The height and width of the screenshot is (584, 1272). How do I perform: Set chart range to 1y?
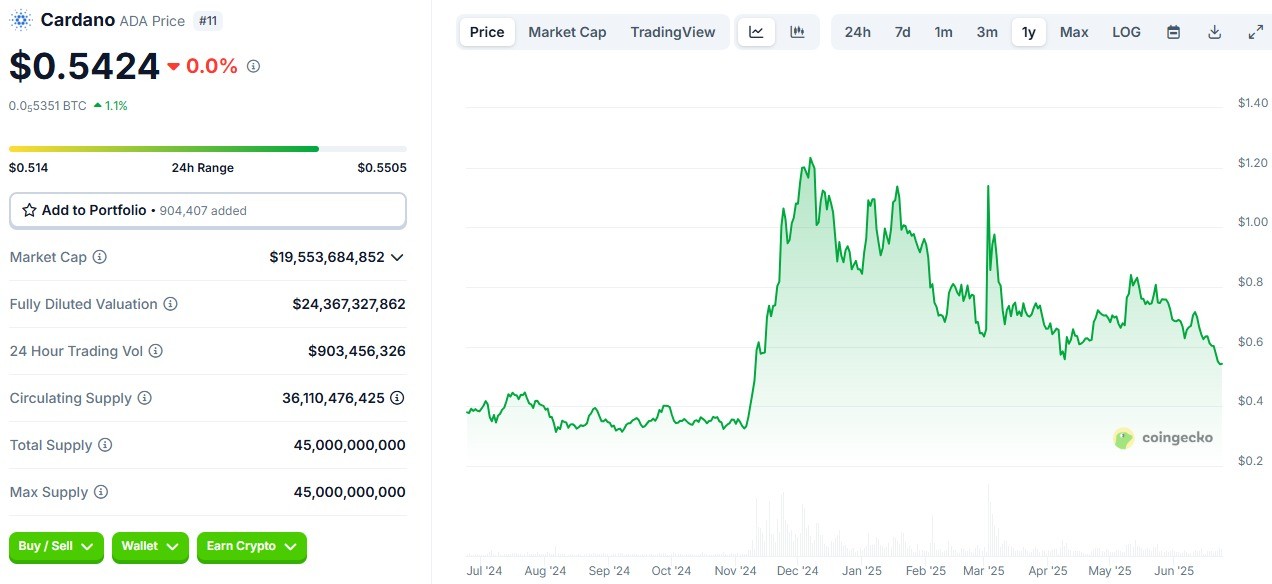click(x=1029, y=32)
